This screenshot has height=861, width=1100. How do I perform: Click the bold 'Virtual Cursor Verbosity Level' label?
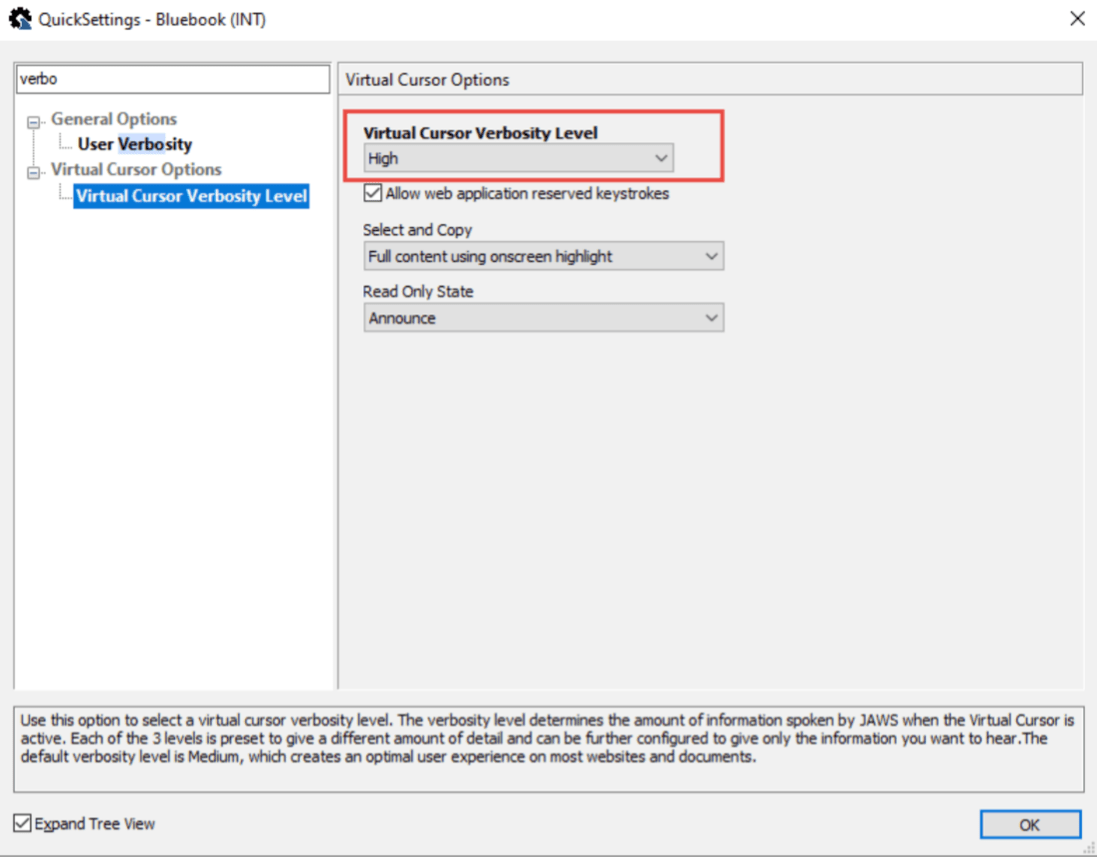click(x=481, y=133)
